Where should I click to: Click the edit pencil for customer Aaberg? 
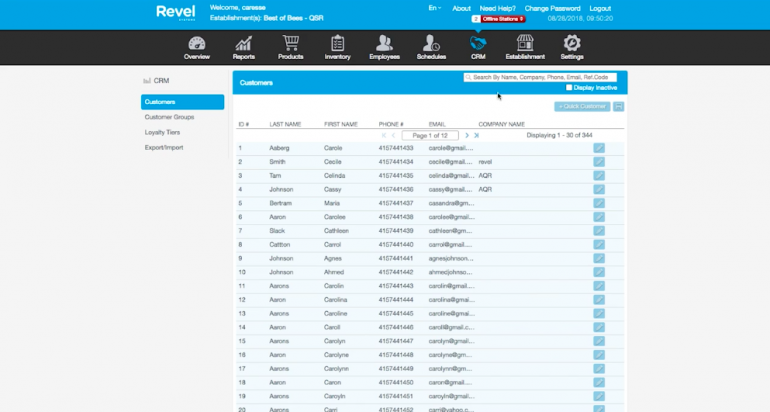pyautogui.click(x=599, y=148)
